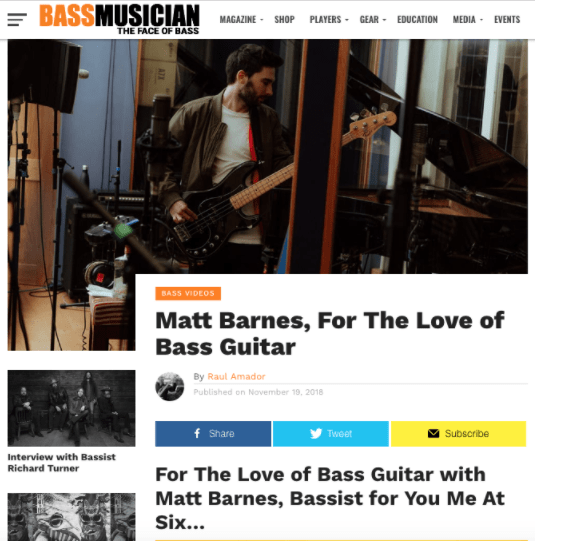Click the envelope icon in Subscribe button
The height and width of the screenshot is (542, 561).
(x=433, y=434)
